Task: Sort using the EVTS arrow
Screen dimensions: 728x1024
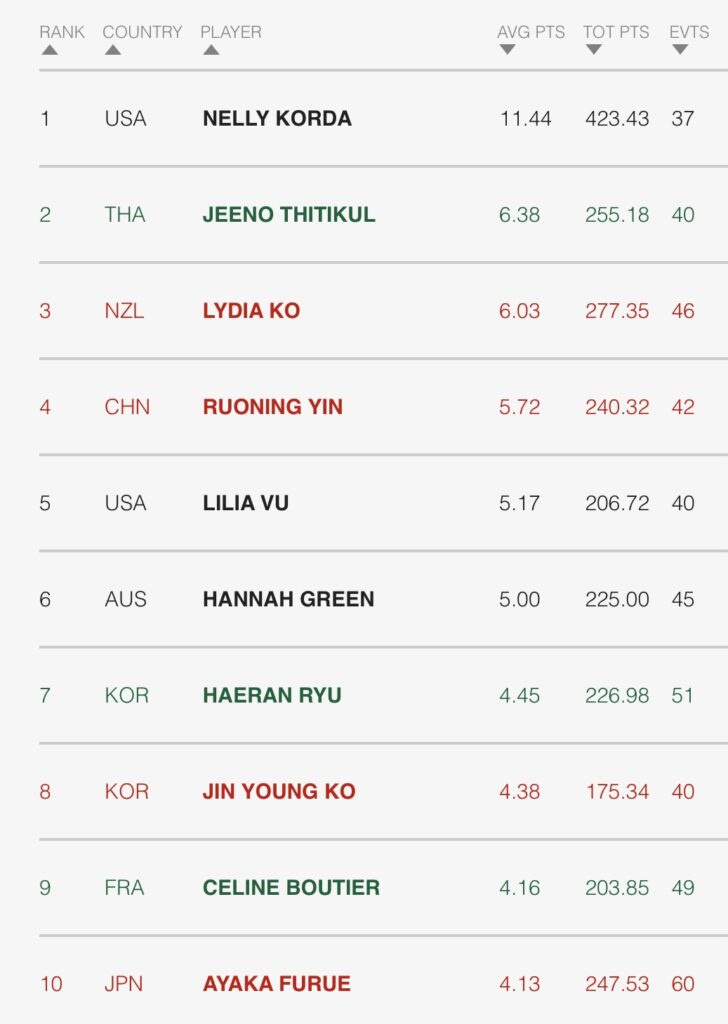Action: [x=680, y=50]
